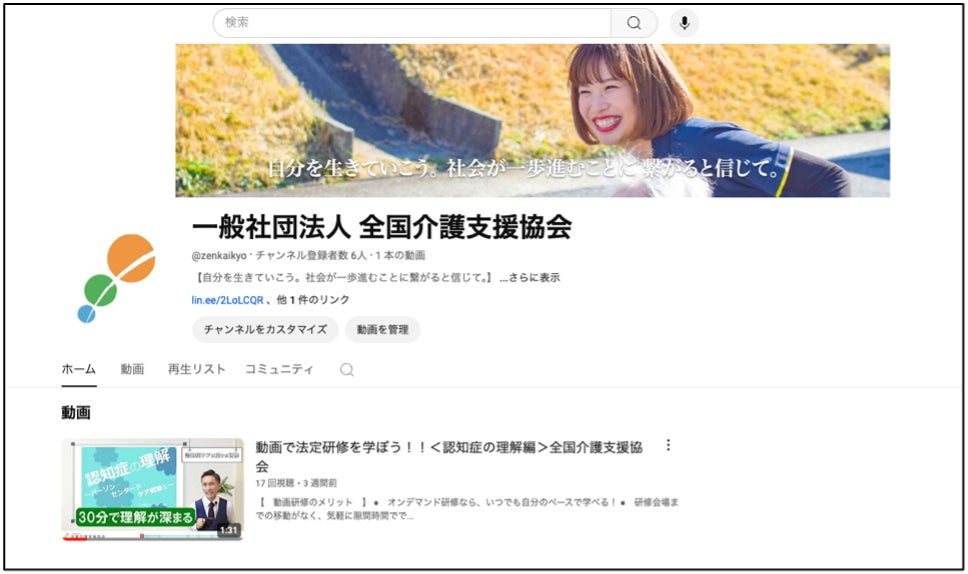Image resolution: width=968 pixels, height=574 pixels.
Task: Activate voice search microphone icon
Action: tap(684, 23)
